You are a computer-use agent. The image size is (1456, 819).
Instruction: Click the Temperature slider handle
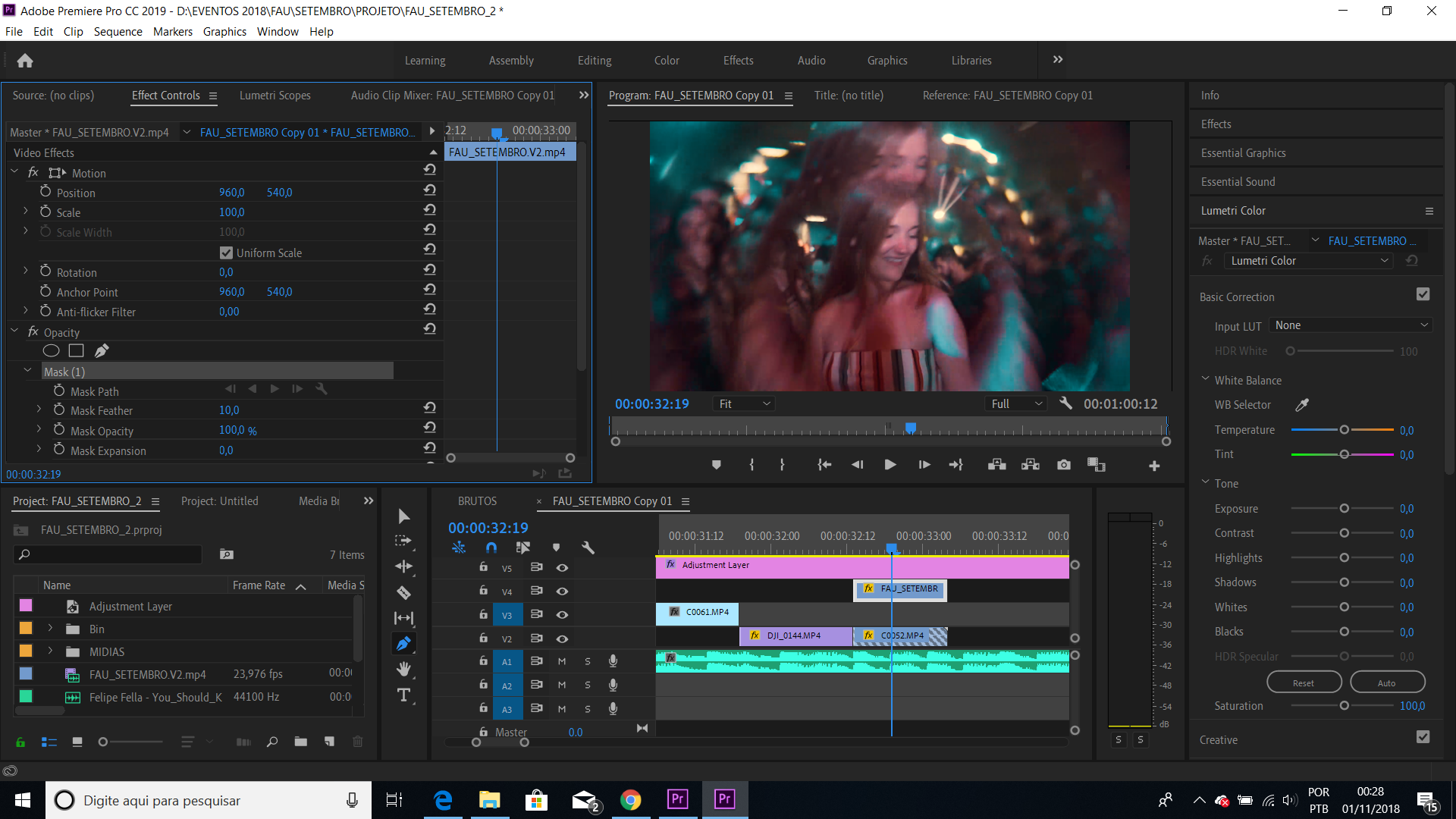1344,430
